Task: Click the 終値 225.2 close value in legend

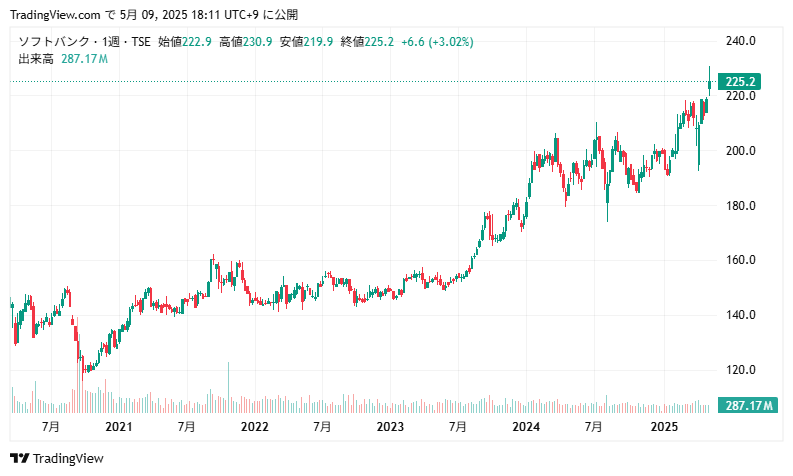Action: [367, 42]
